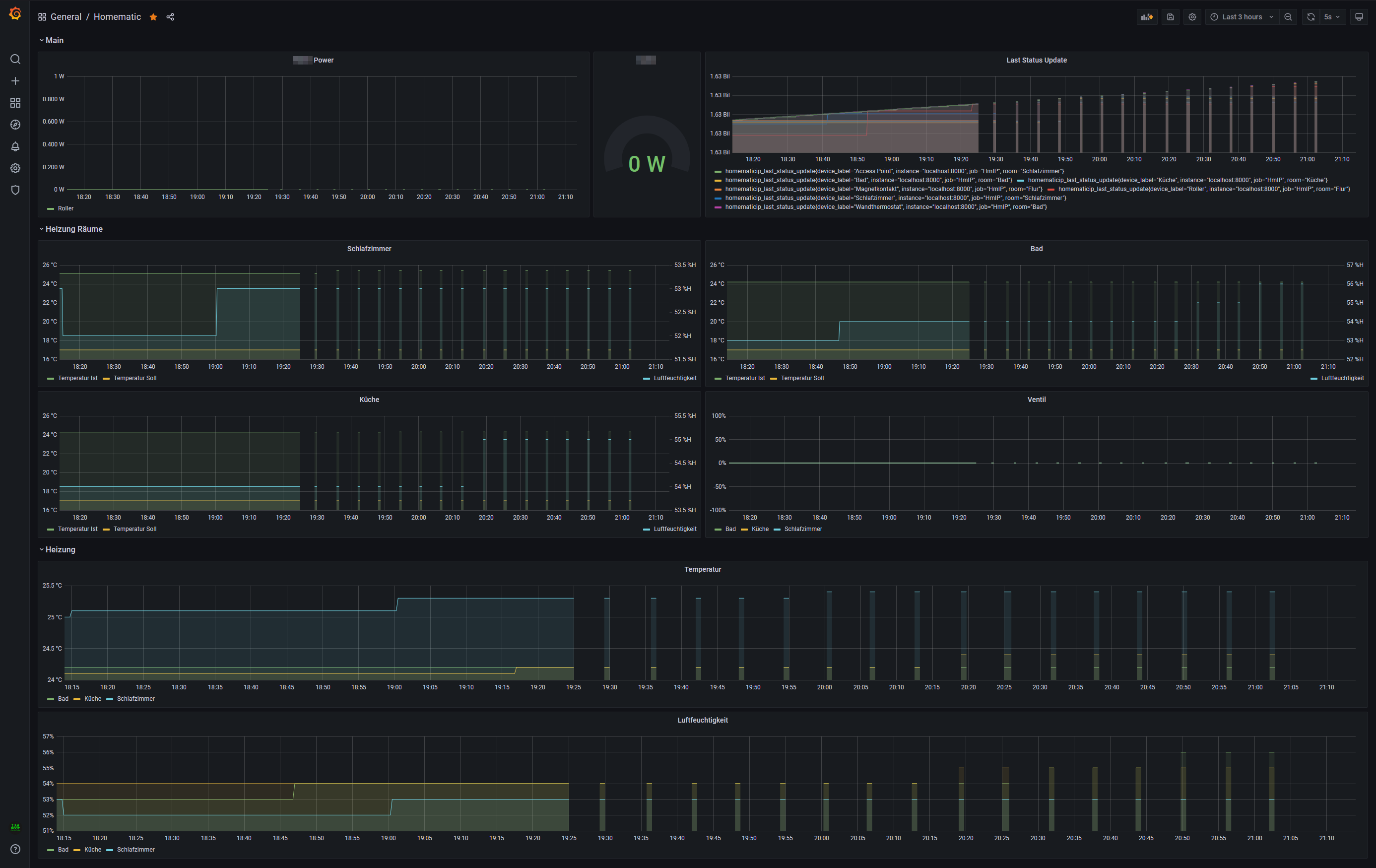Toggle Wandthermostat series in Last Status legend
The width and height of the screenshot is (1376, 868).
coord(886,207)
